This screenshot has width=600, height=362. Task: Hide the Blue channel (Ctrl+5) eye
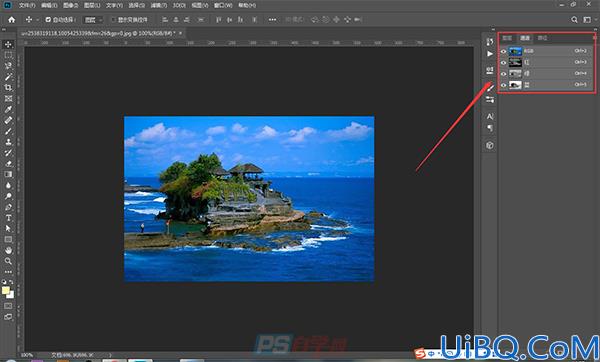click(x=504, y=85)
